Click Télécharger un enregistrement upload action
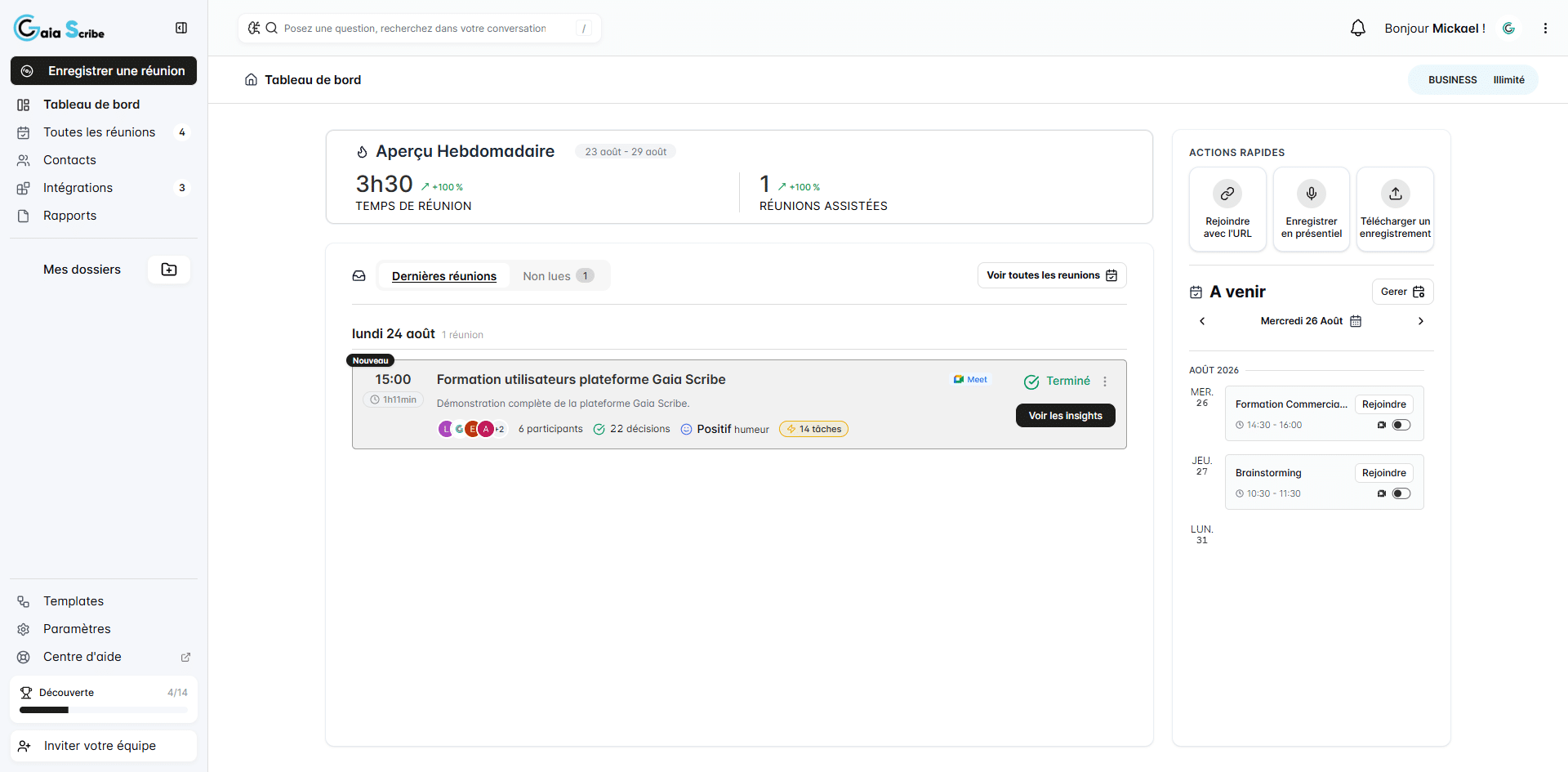Screen dimensions: 1568x772 (1395, 209)
